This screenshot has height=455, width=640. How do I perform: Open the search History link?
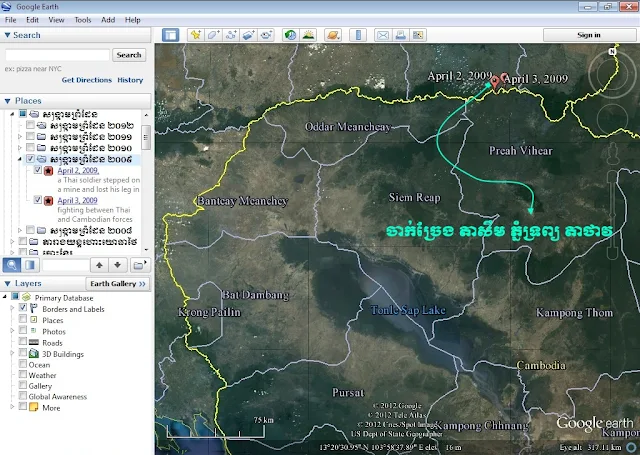pos(130,80)
